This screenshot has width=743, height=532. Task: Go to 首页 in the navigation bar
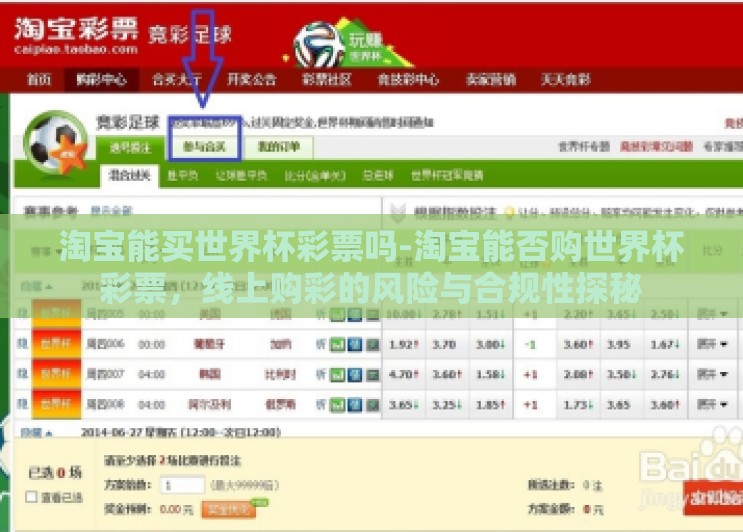pyautogui.click(x=39, y=80)
